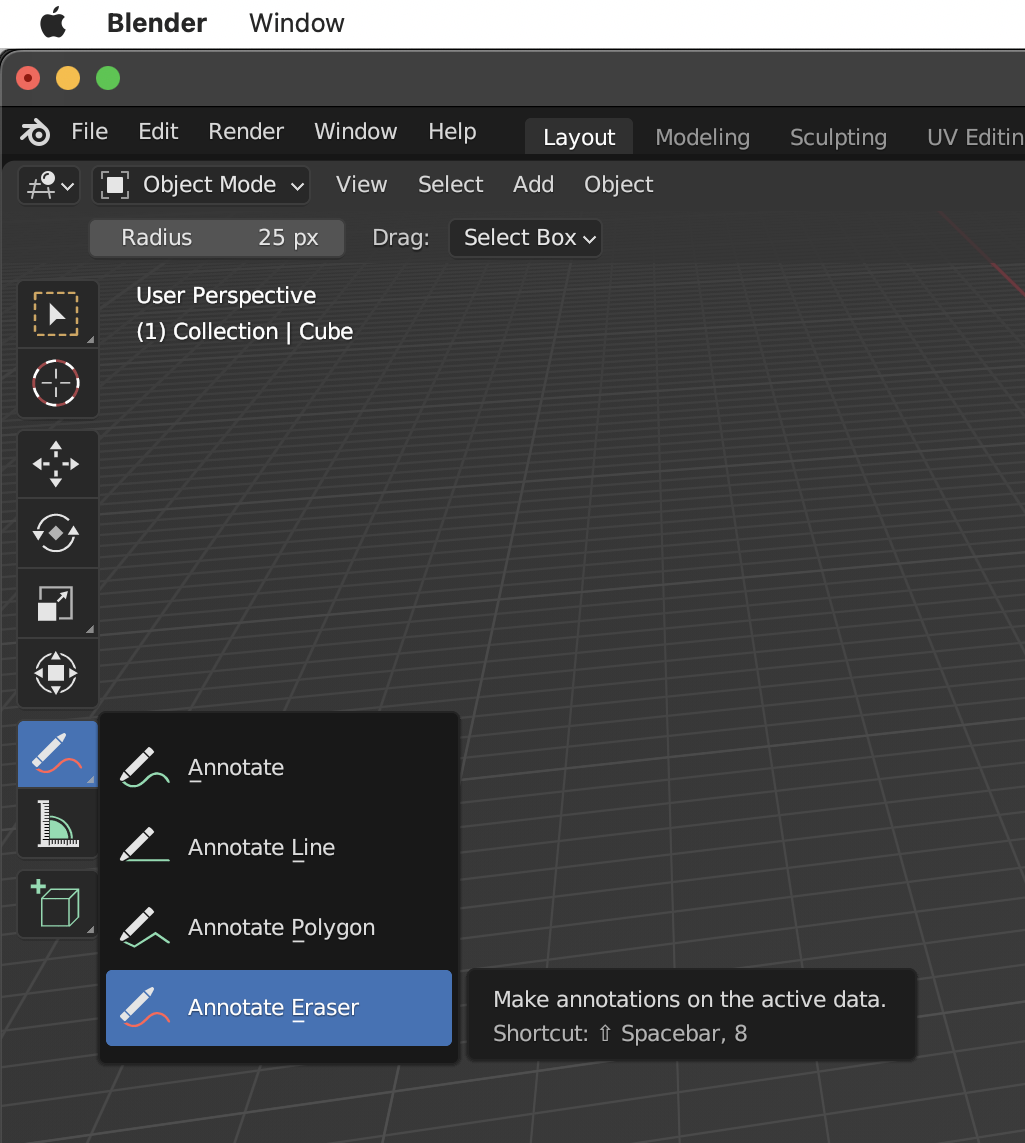The image size is (1025, 1143).
Task: Open the Render menu
Action: coord(246,131)
